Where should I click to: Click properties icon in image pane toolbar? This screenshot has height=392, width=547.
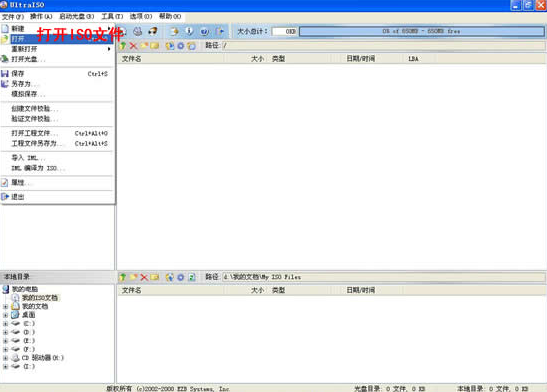[x=170, y=46]
